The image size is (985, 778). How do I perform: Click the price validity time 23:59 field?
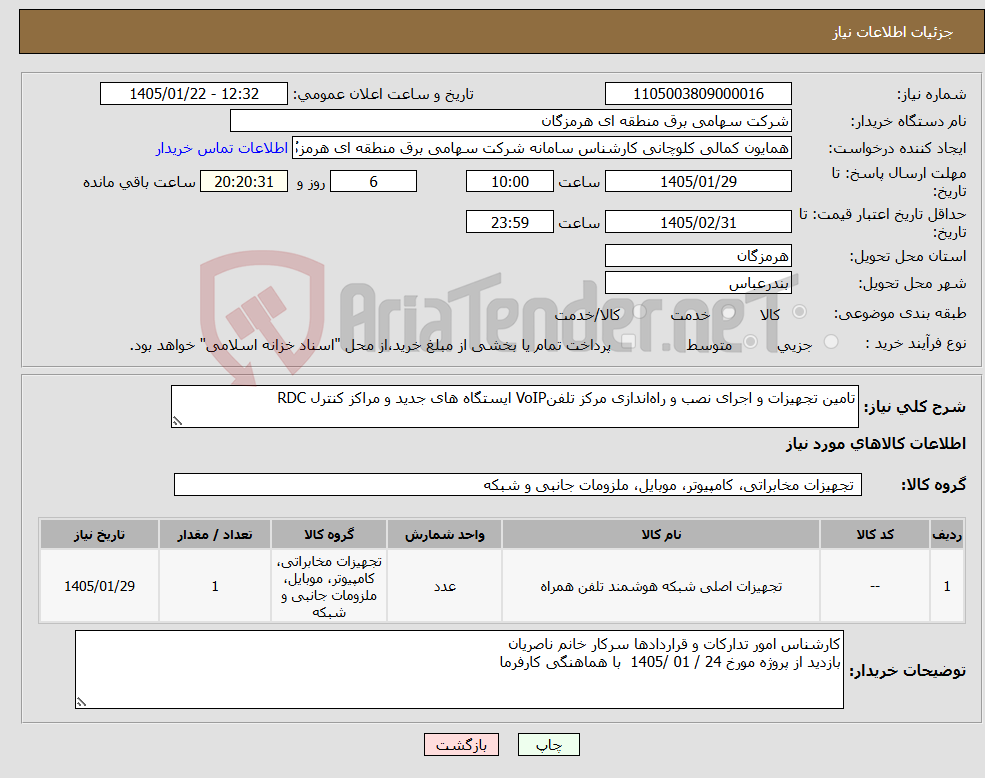point(509,222)
